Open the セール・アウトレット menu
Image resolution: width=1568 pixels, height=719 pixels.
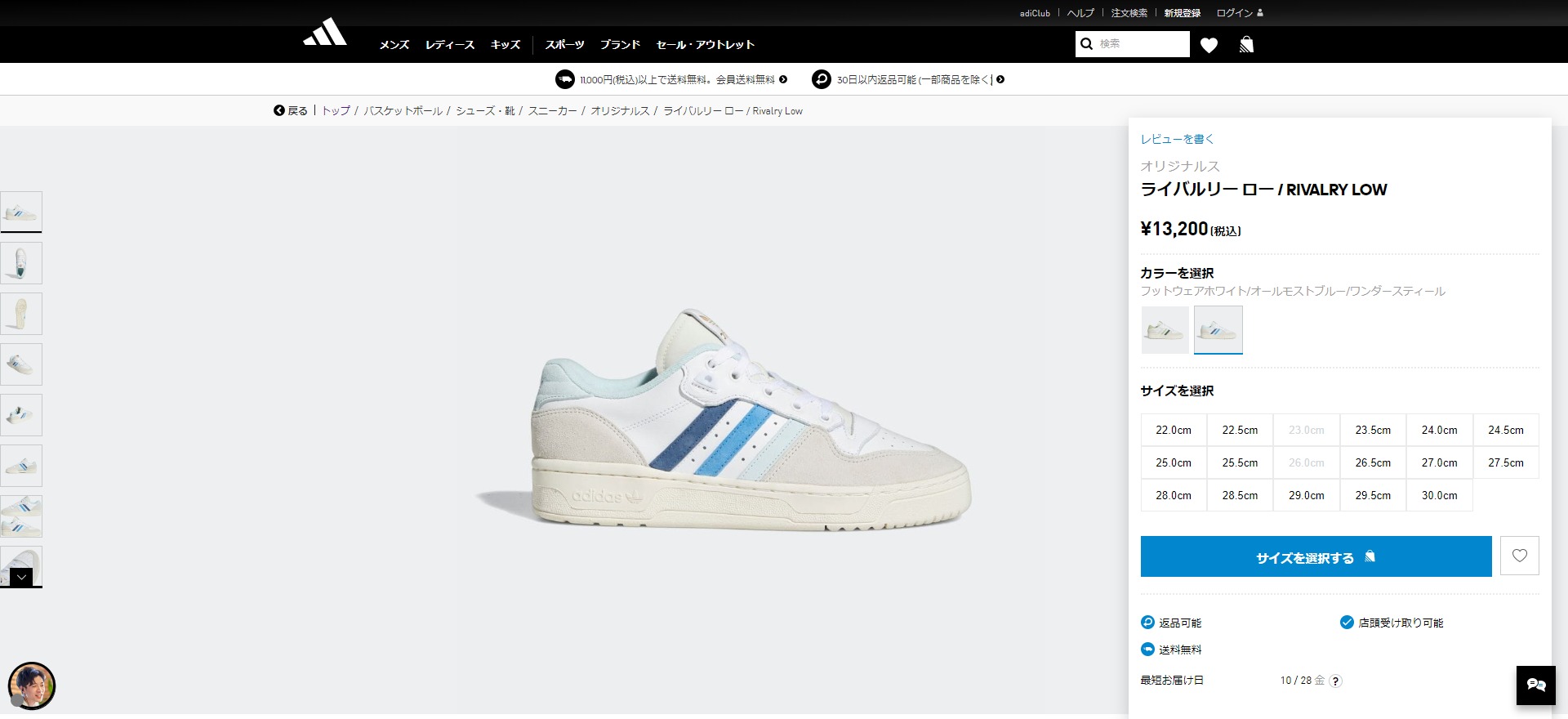pyautogui.click(x=706, y=45)
